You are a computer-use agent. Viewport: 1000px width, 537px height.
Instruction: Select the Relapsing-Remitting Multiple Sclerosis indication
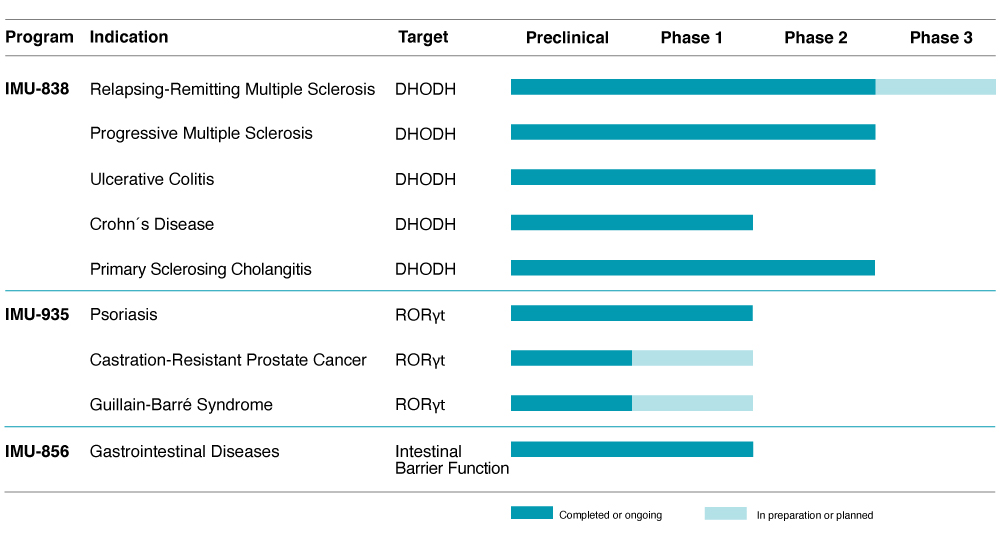pyautogui.click(x=232, y=89)
